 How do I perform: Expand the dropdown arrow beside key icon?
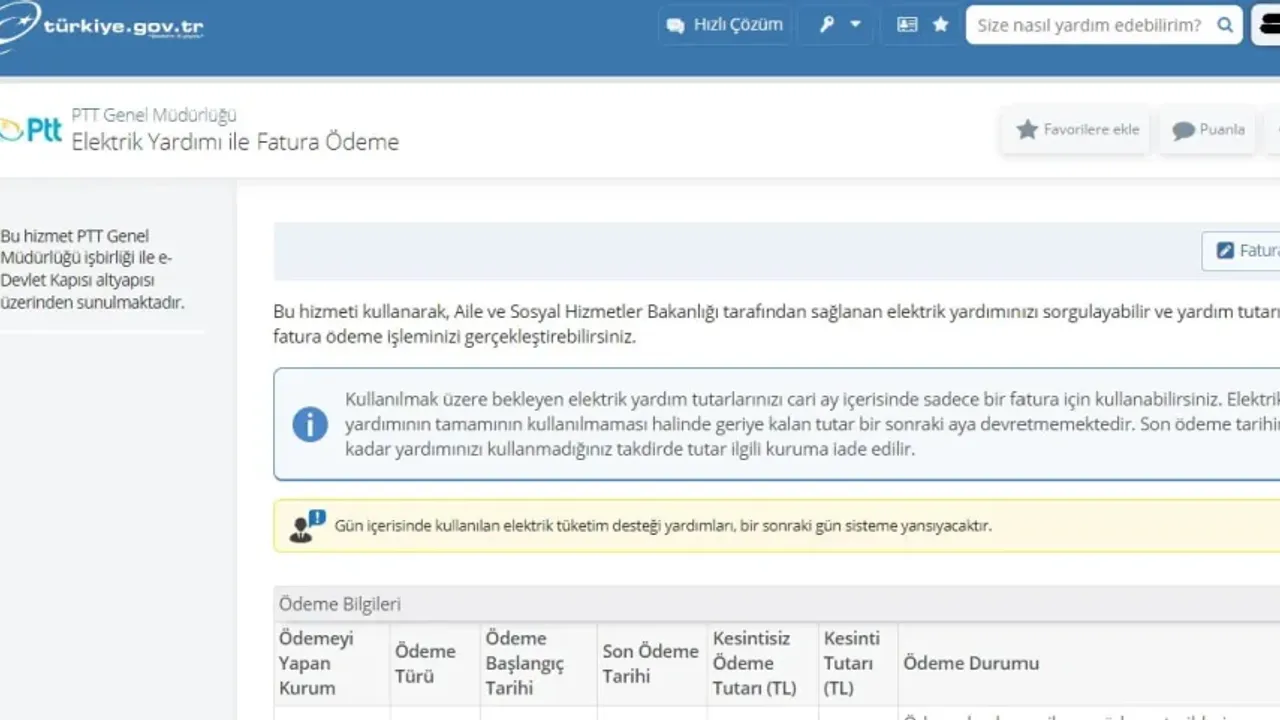coord(855,25)
